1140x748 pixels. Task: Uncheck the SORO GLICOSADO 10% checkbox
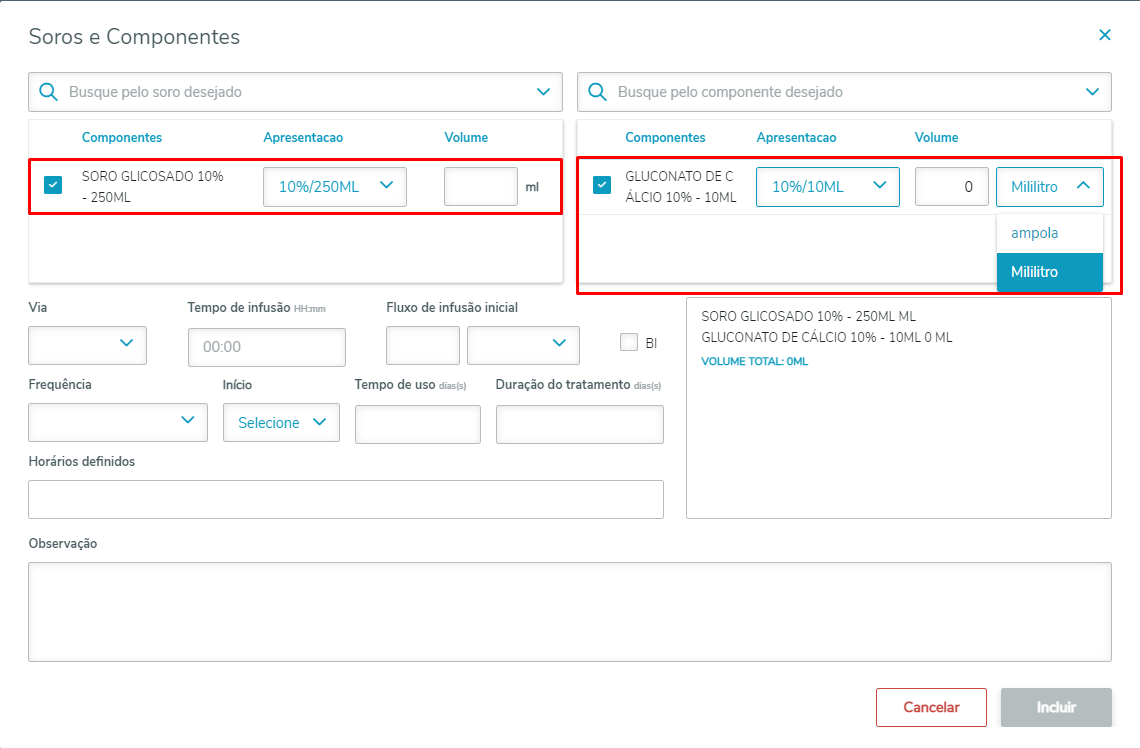(x=53, y=185)
